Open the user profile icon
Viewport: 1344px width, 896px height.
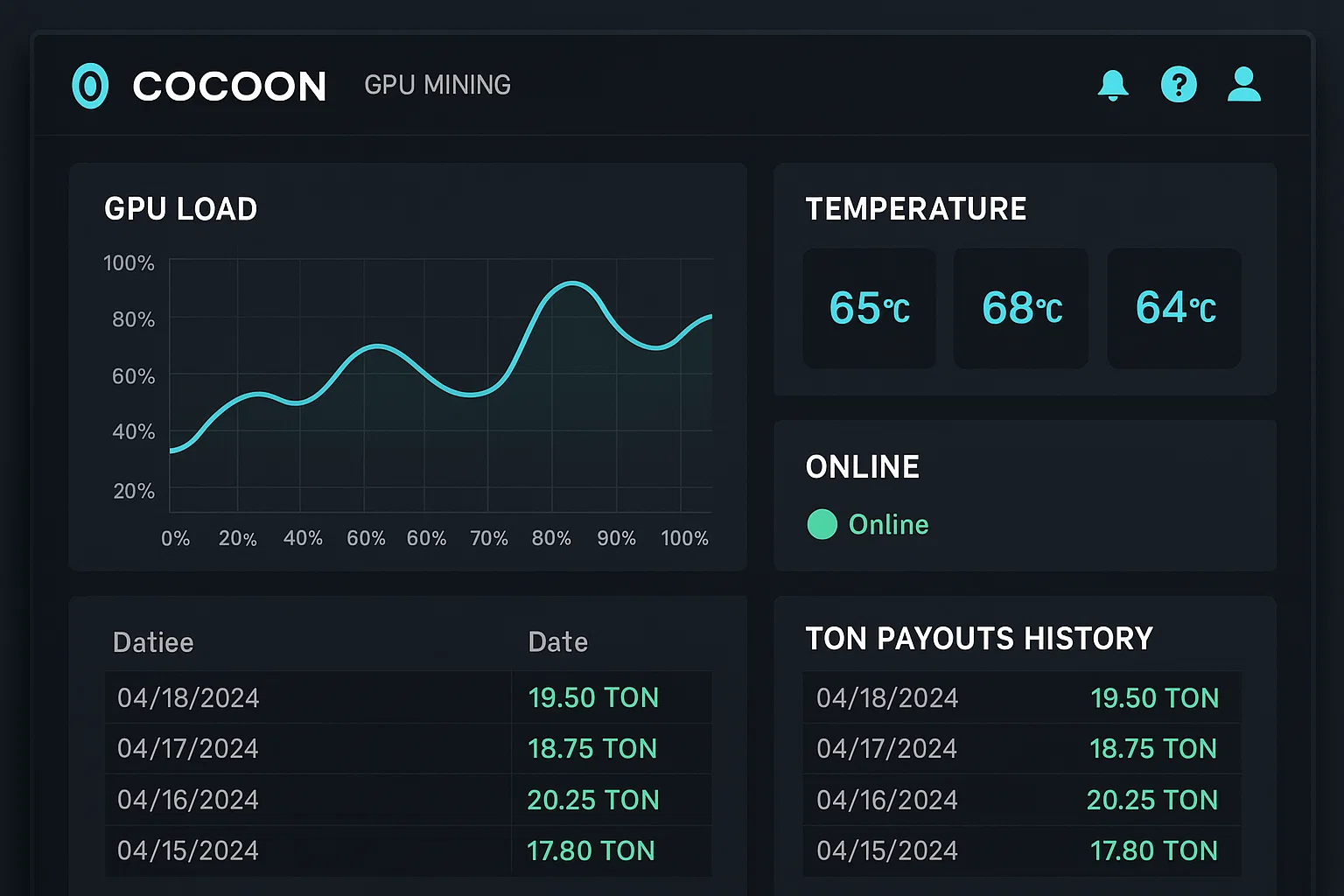[1243, 85]
